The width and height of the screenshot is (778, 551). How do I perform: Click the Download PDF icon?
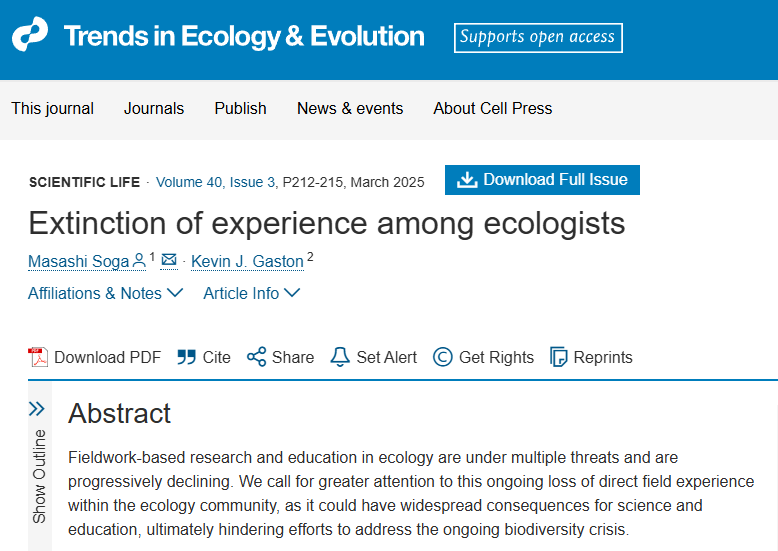38,357
